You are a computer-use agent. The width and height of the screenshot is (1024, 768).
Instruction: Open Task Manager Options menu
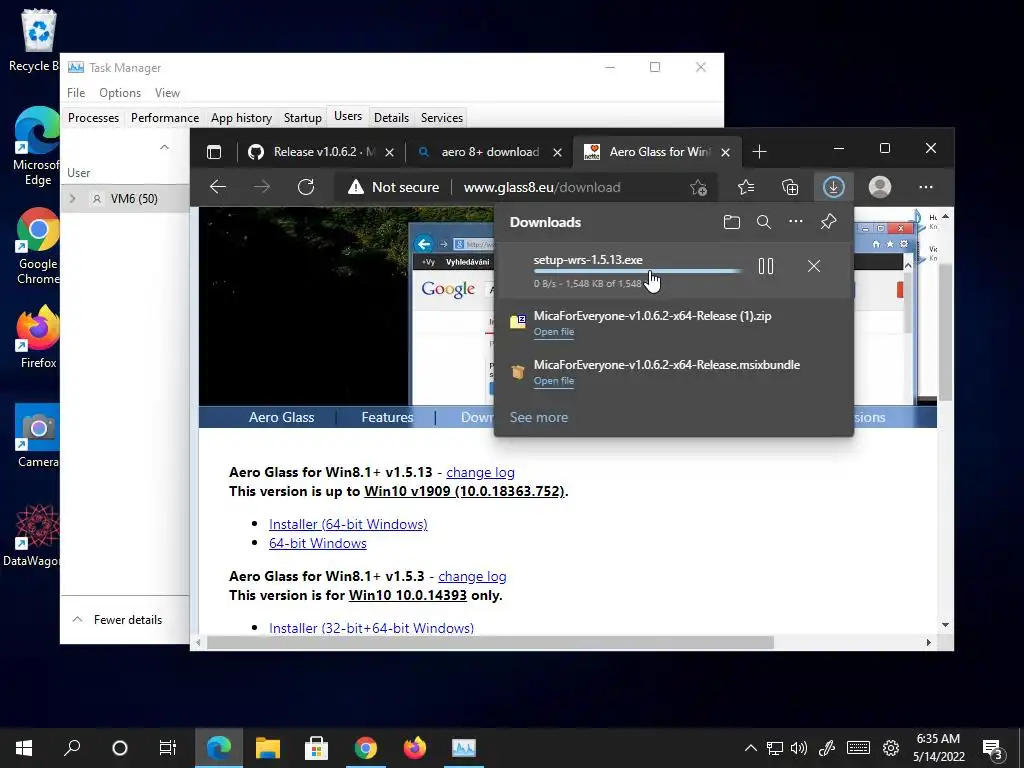click(120, 93)
